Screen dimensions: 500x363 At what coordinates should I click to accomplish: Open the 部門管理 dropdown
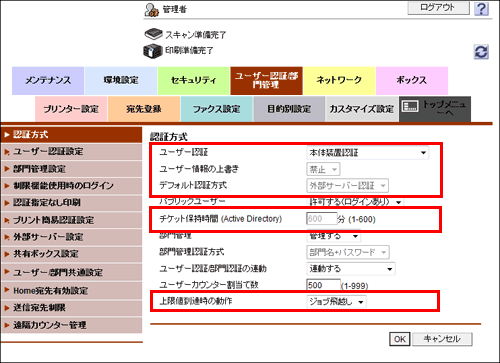(x=334, y=236)
